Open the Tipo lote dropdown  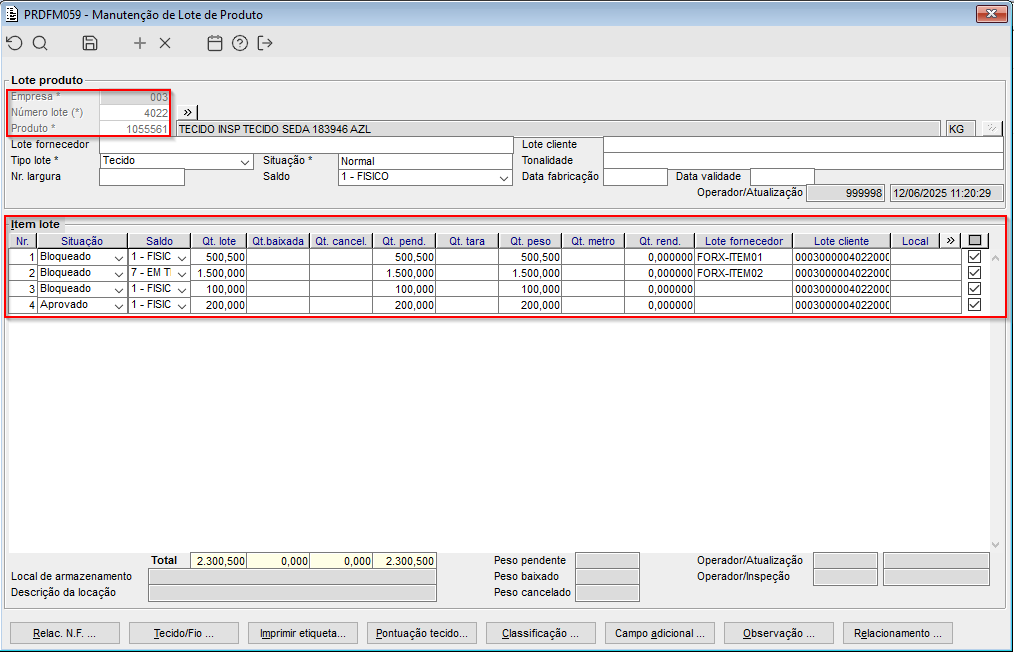tap(245, 161)
